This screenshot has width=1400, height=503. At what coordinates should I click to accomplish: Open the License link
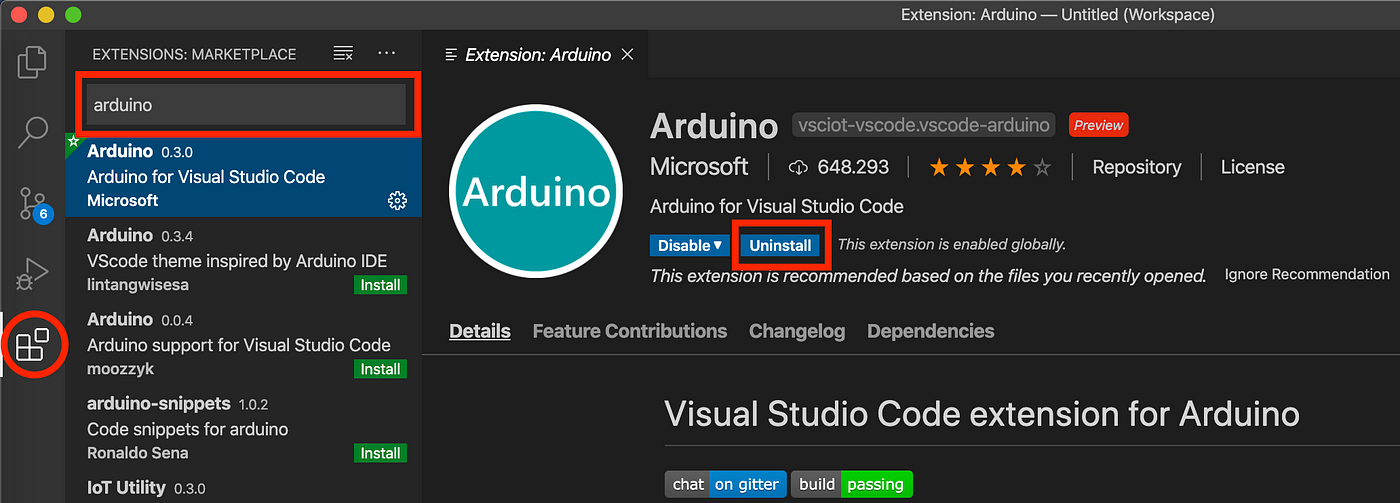(1252, 167)
